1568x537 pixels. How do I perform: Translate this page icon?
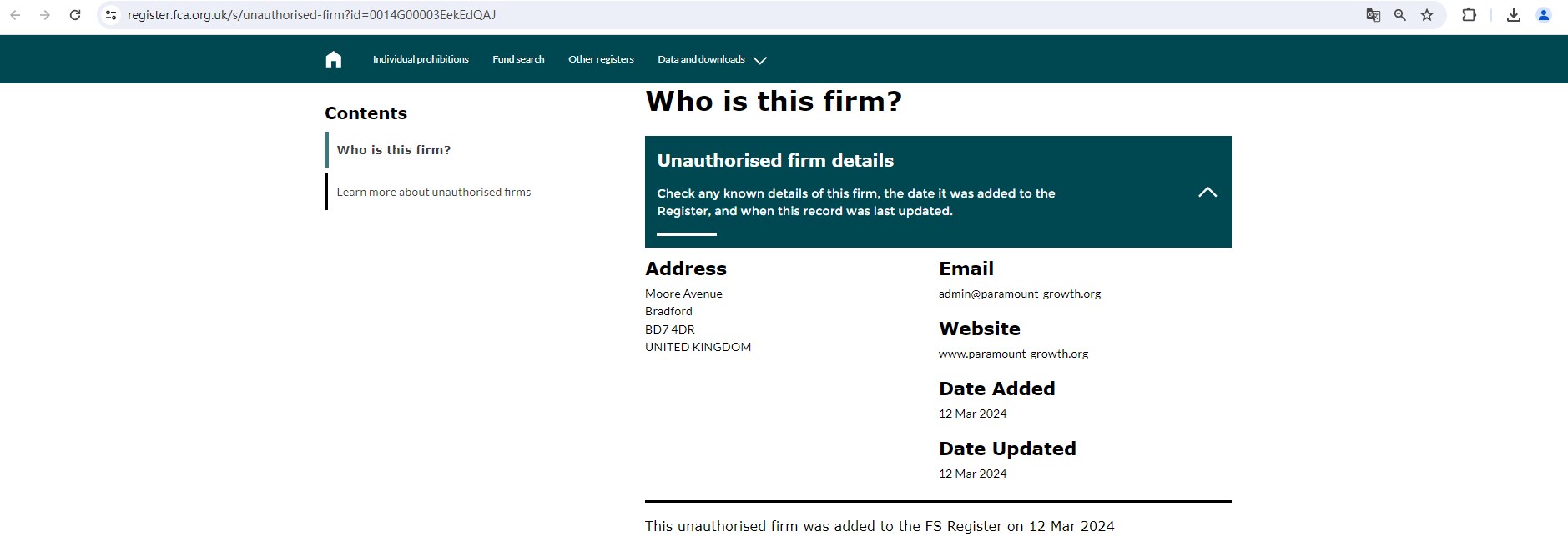point(1373,15)
